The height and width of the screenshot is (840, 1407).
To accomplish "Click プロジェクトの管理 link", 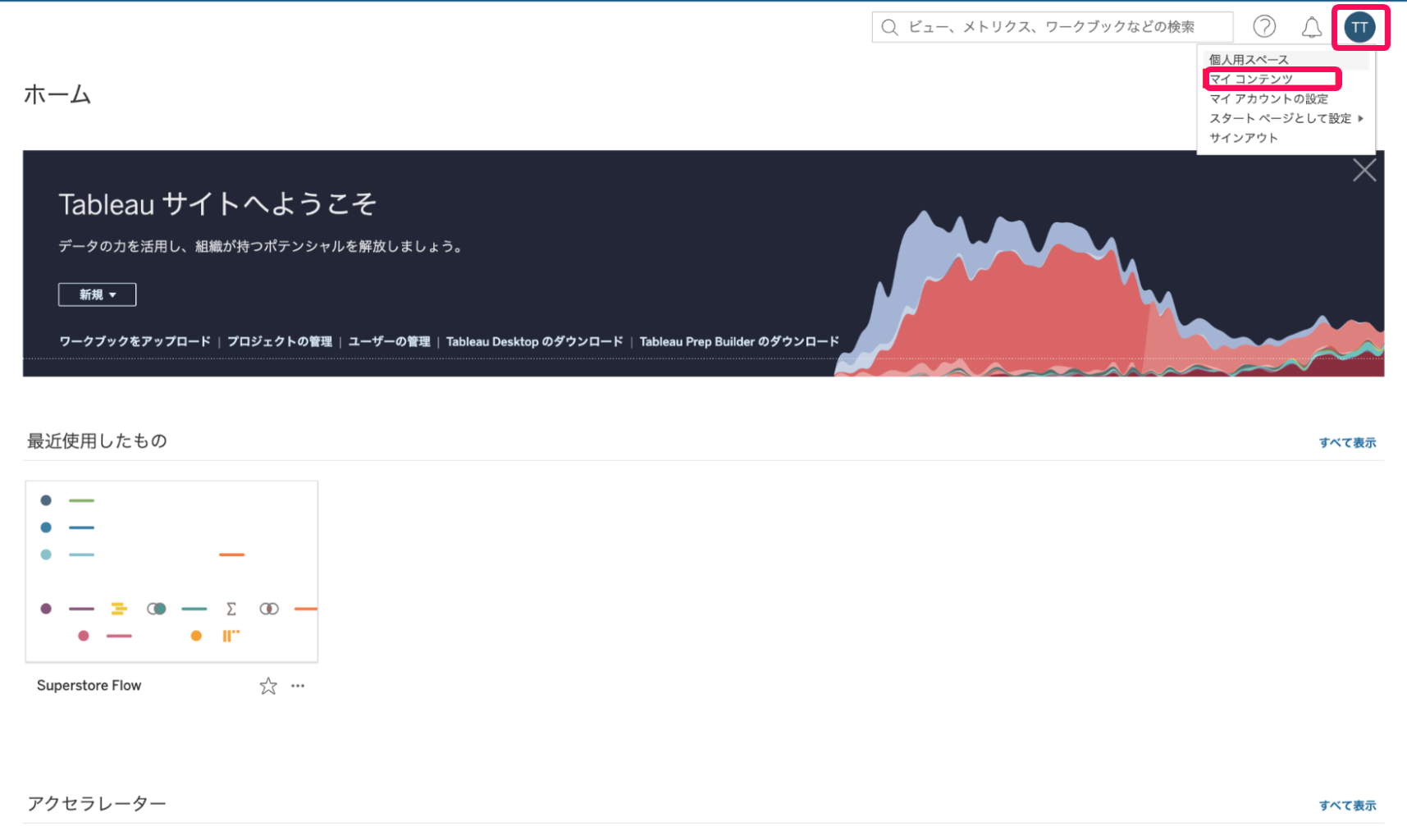I will 280,341.
